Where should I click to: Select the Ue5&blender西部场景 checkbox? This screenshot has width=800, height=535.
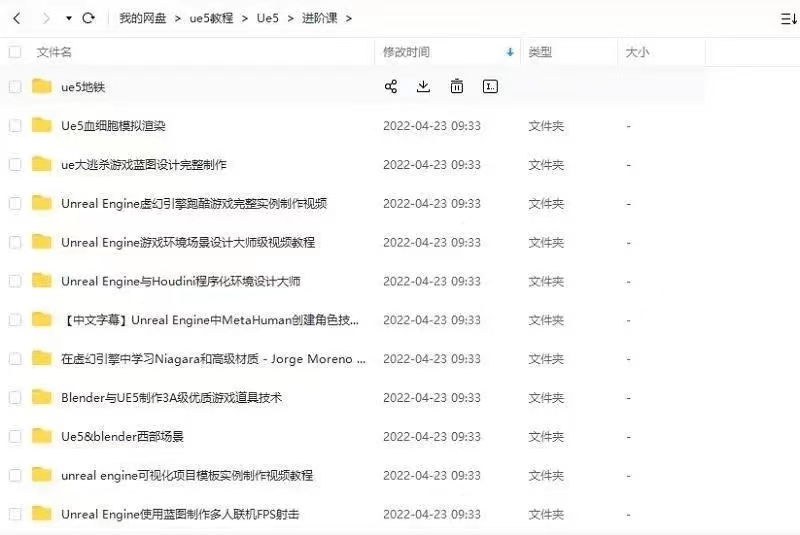15,437
